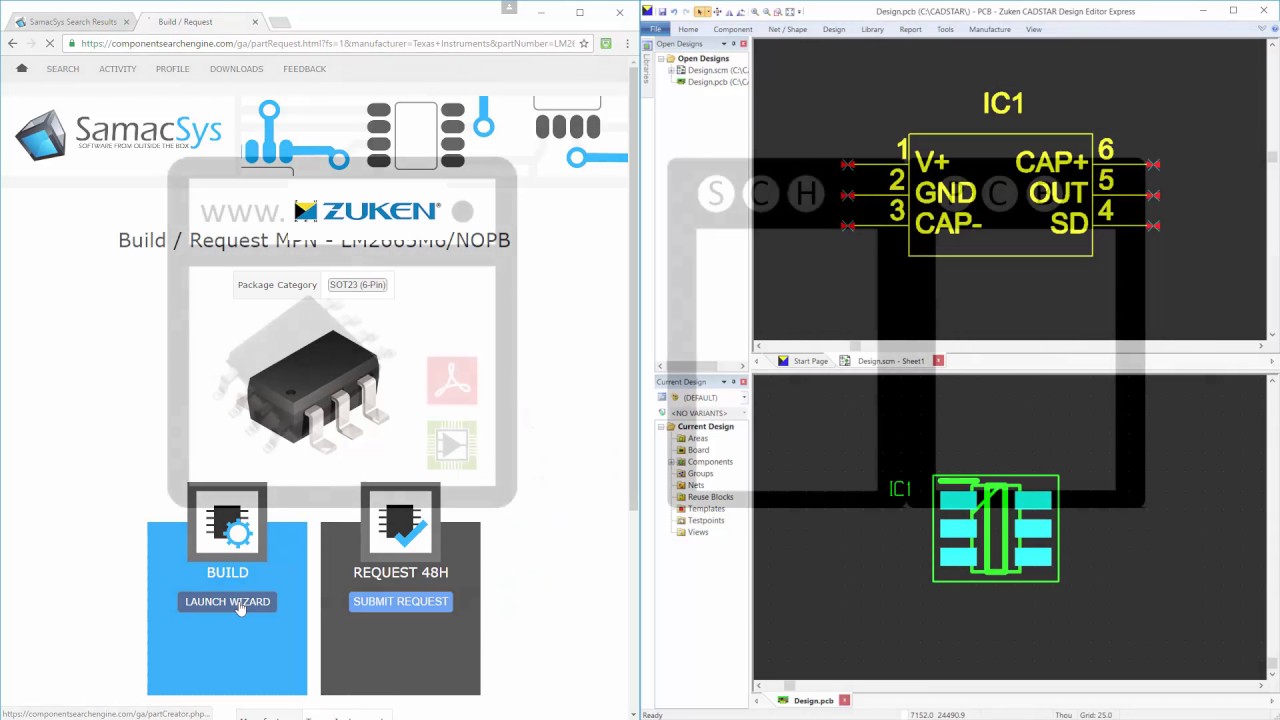Select Board in Current Design tree

pyautogui.click(x=698, y=450)
